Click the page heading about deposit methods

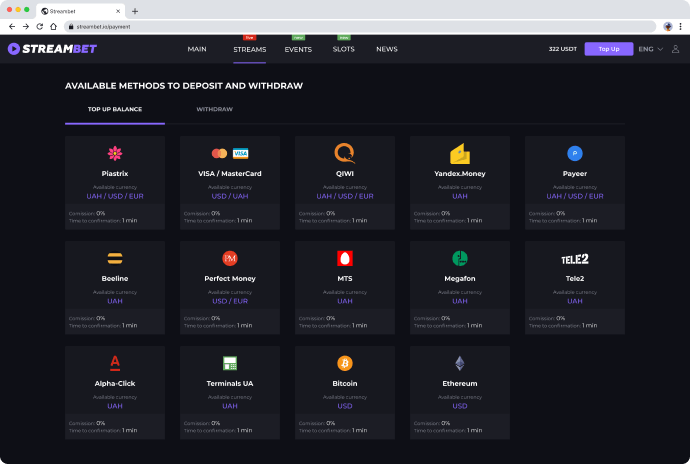[184, 86]
